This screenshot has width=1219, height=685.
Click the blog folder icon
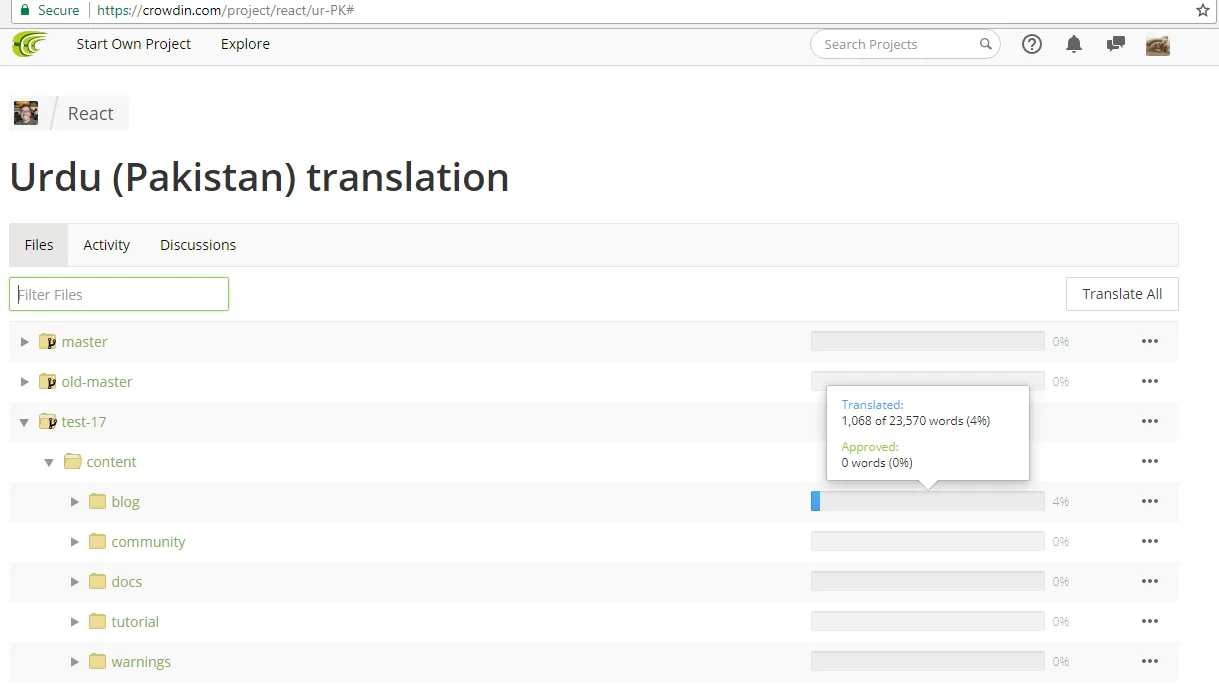97,501
